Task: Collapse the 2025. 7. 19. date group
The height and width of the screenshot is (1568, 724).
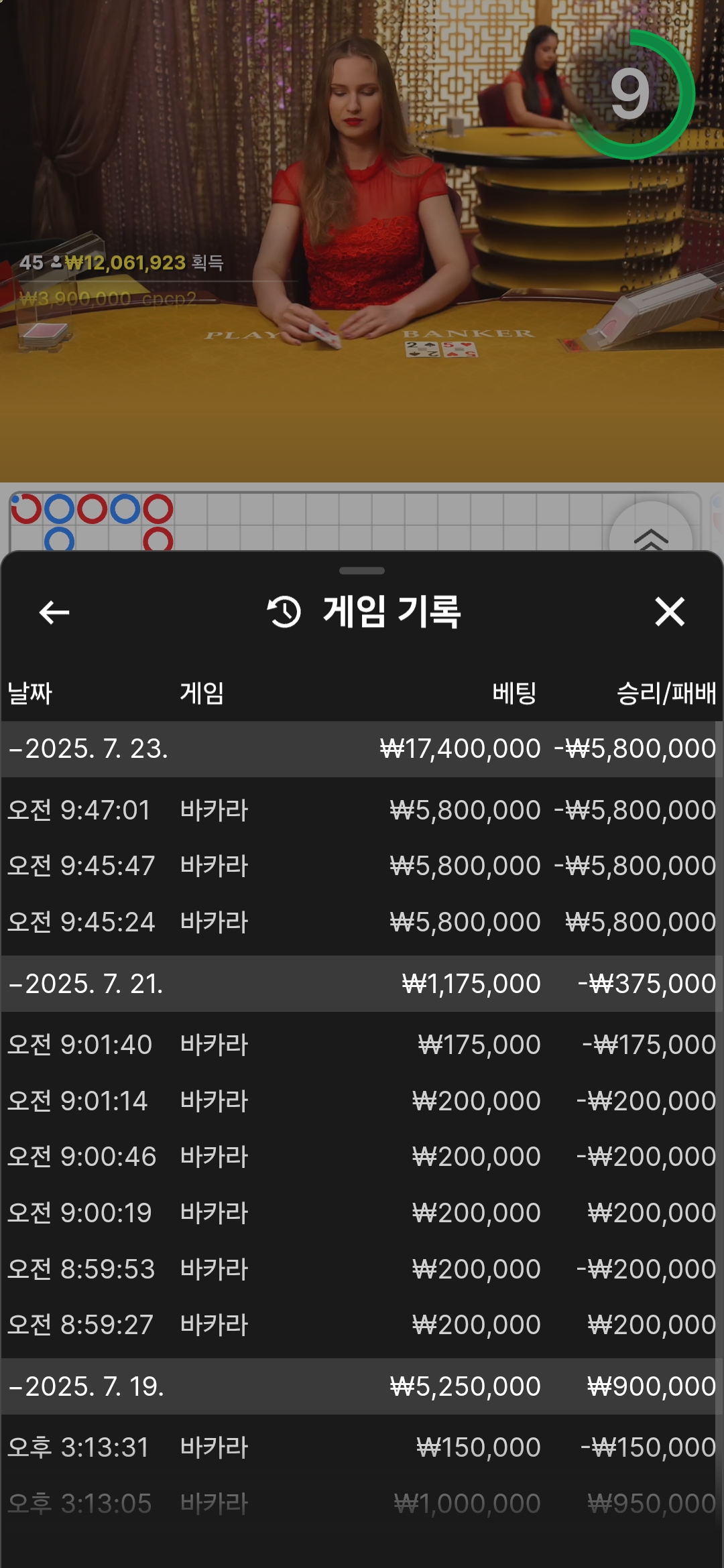Action: (x=362, y=1386)
